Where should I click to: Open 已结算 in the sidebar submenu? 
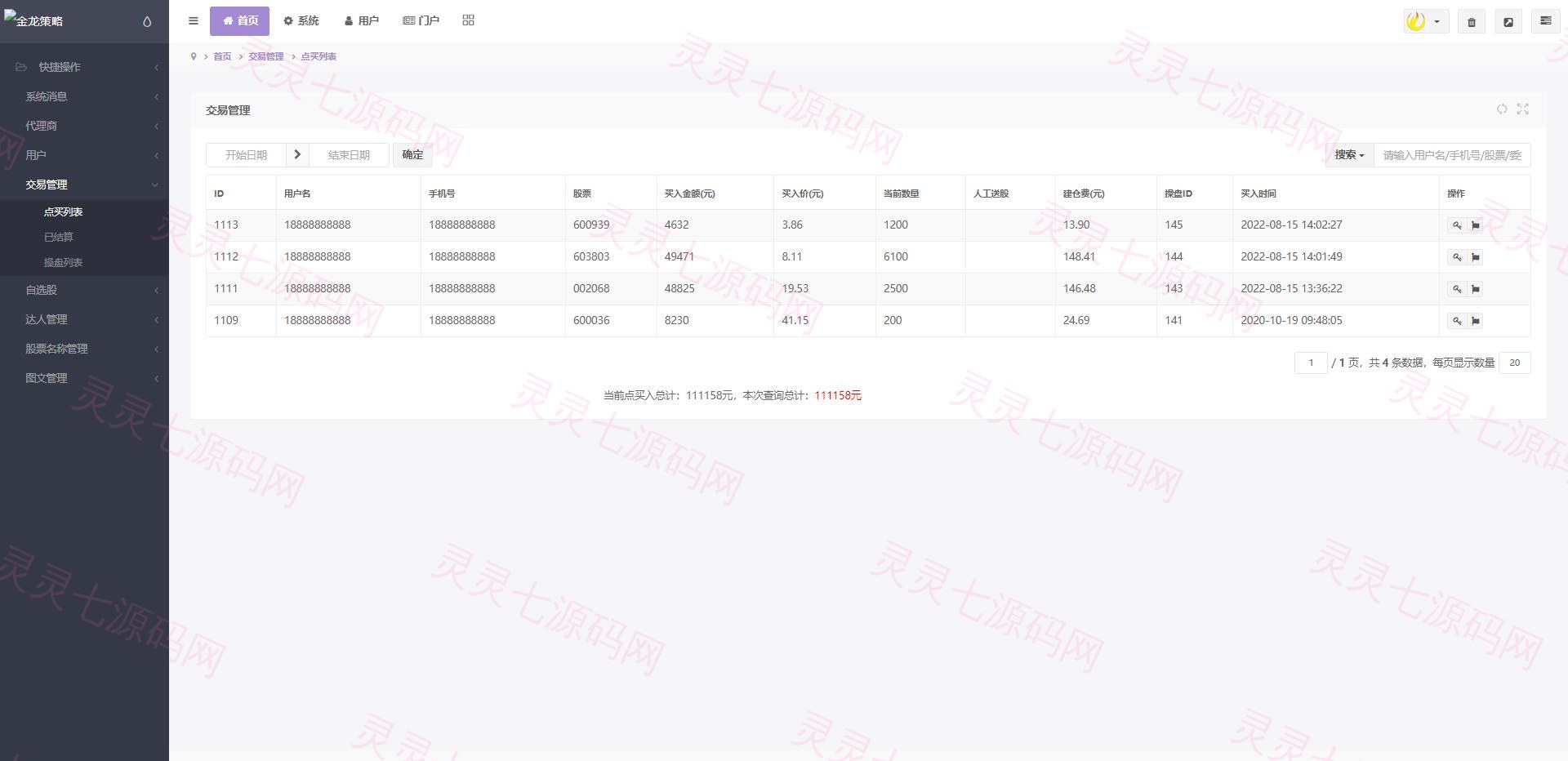pyautogui.click(x=58, y=237)
